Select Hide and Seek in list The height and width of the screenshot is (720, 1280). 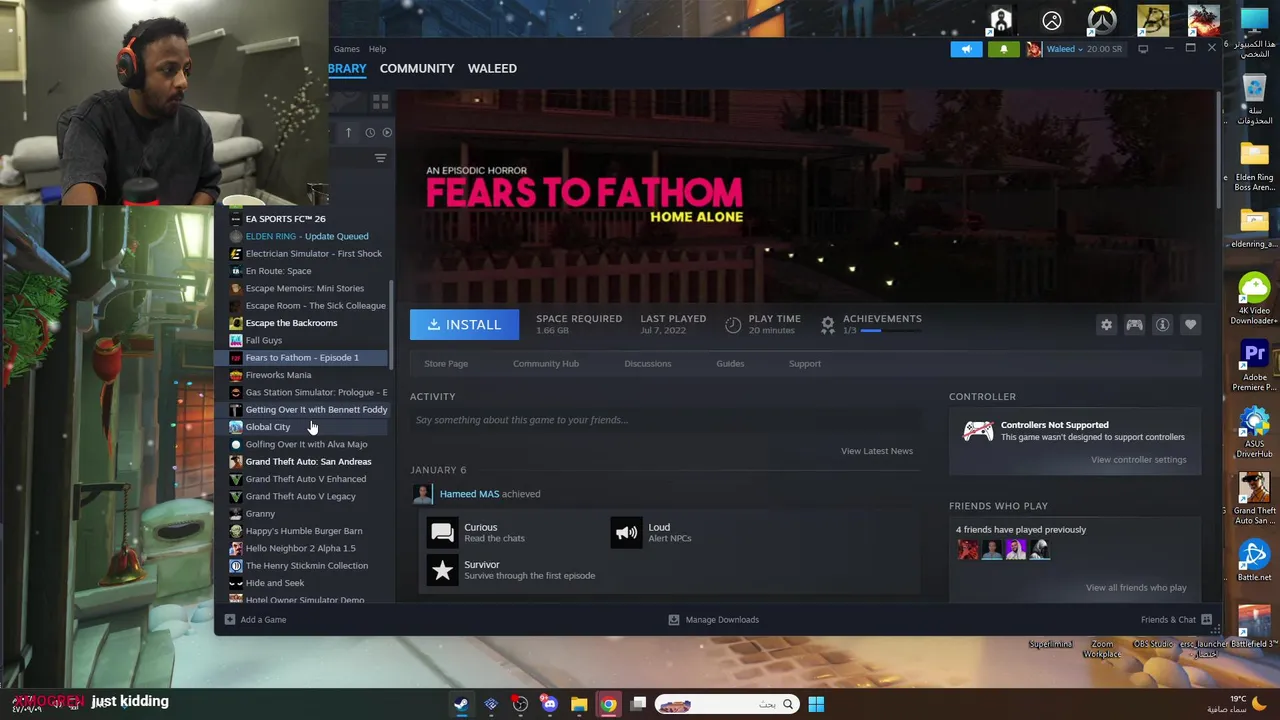(308, 583)
